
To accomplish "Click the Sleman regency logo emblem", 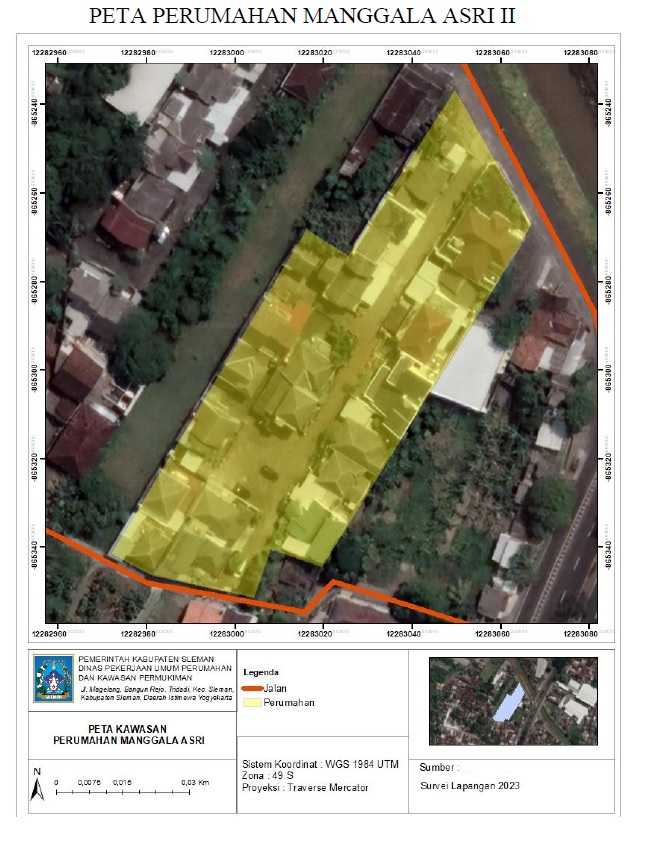I will tap(53, 678).
